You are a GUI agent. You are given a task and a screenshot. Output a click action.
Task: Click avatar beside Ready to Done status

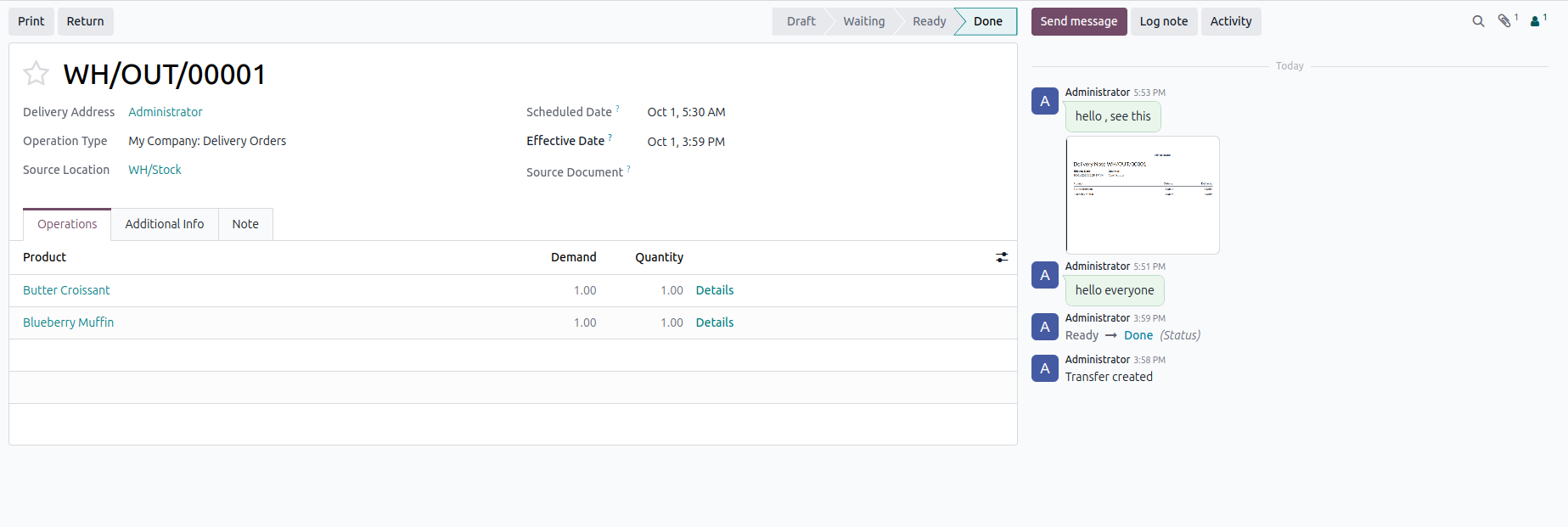[1045, 327]
